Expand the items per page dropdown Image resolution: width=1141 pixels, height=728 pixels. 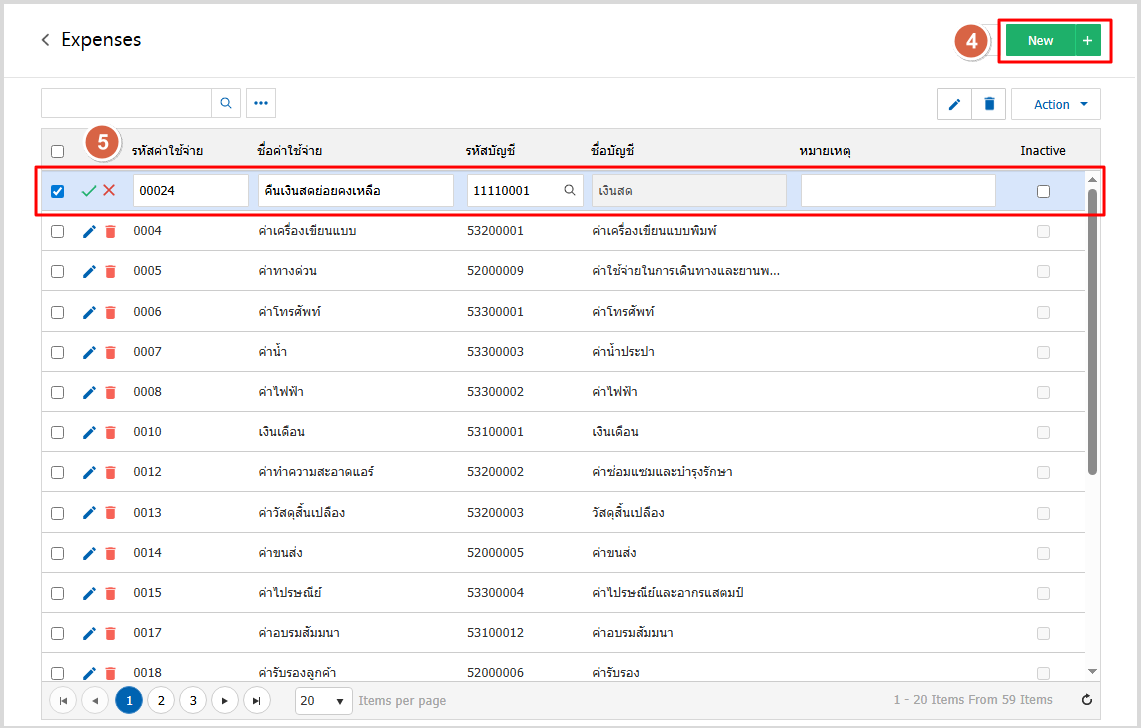pyautogui.click(x=324, y=700)
